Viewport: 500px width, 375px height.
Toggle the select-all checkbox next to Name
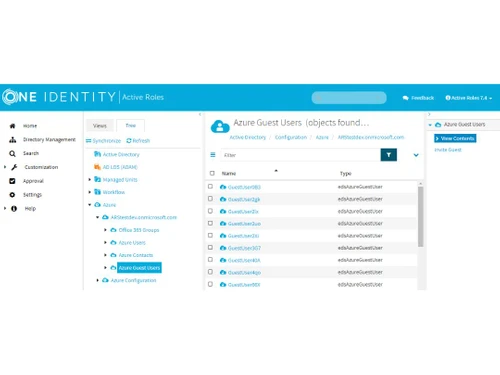(212, 173)
